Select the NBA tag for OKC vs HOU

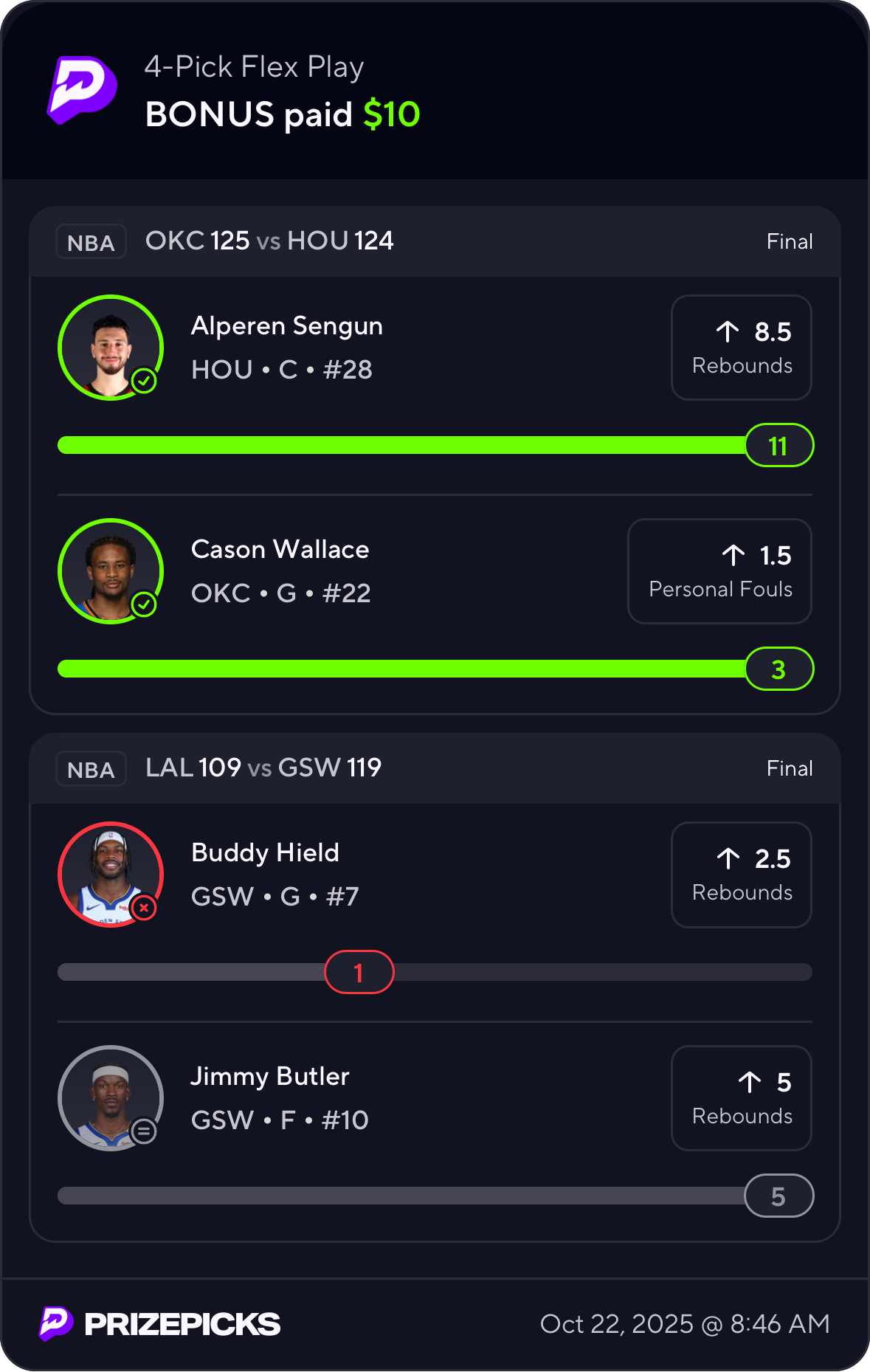[91, 242]
